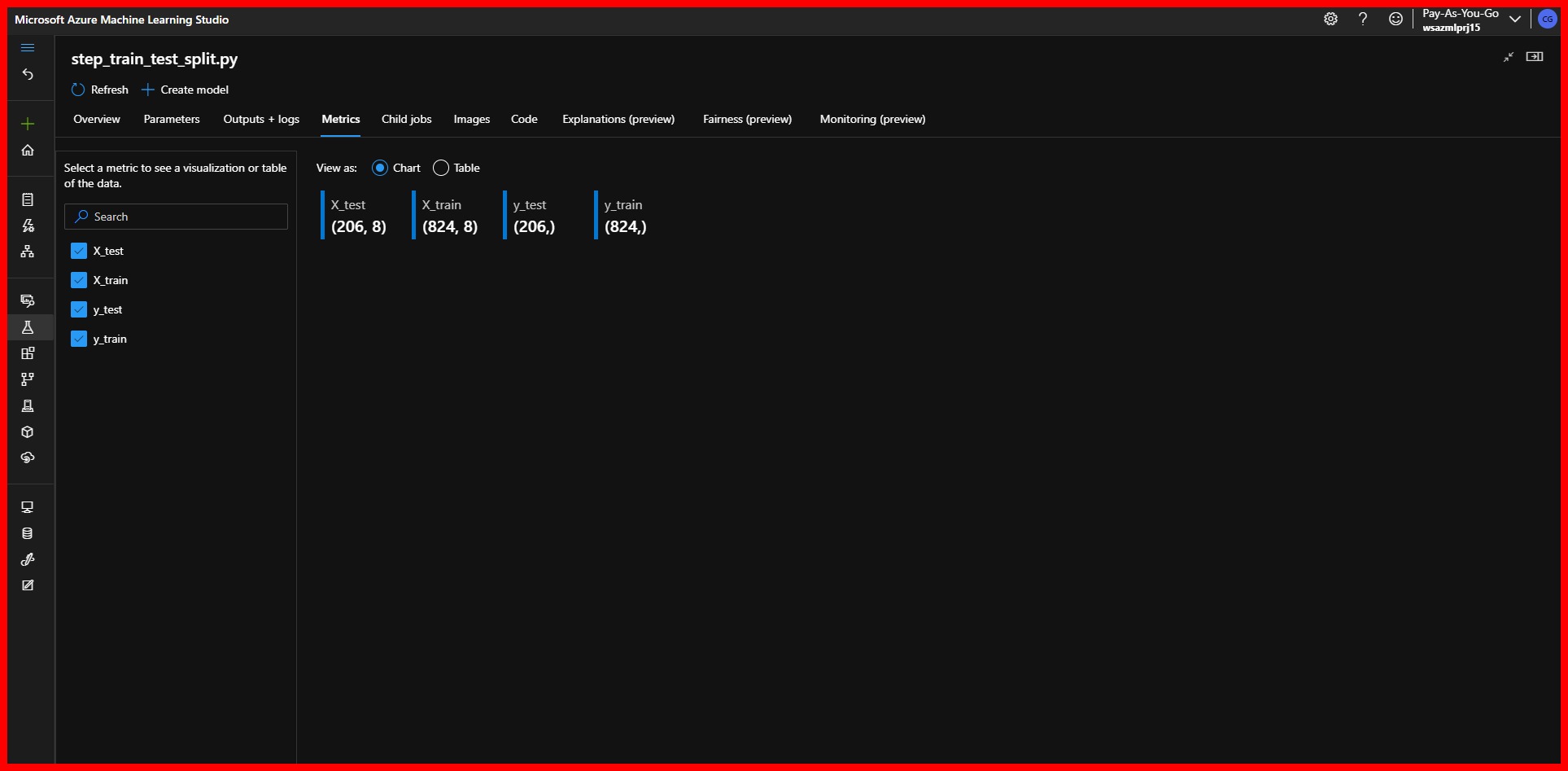Click the Refresh circular arrow icon
Viewport: 1568px width, 771px height.
tap(78, 90)
